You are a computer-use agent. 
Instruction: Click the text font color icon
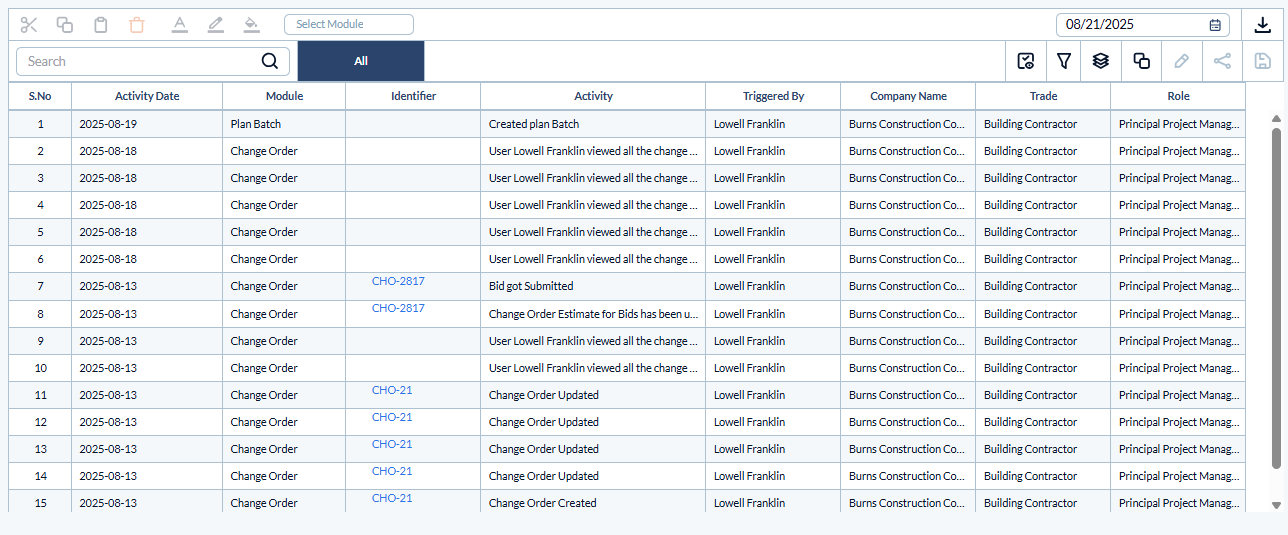coord(180,25)
